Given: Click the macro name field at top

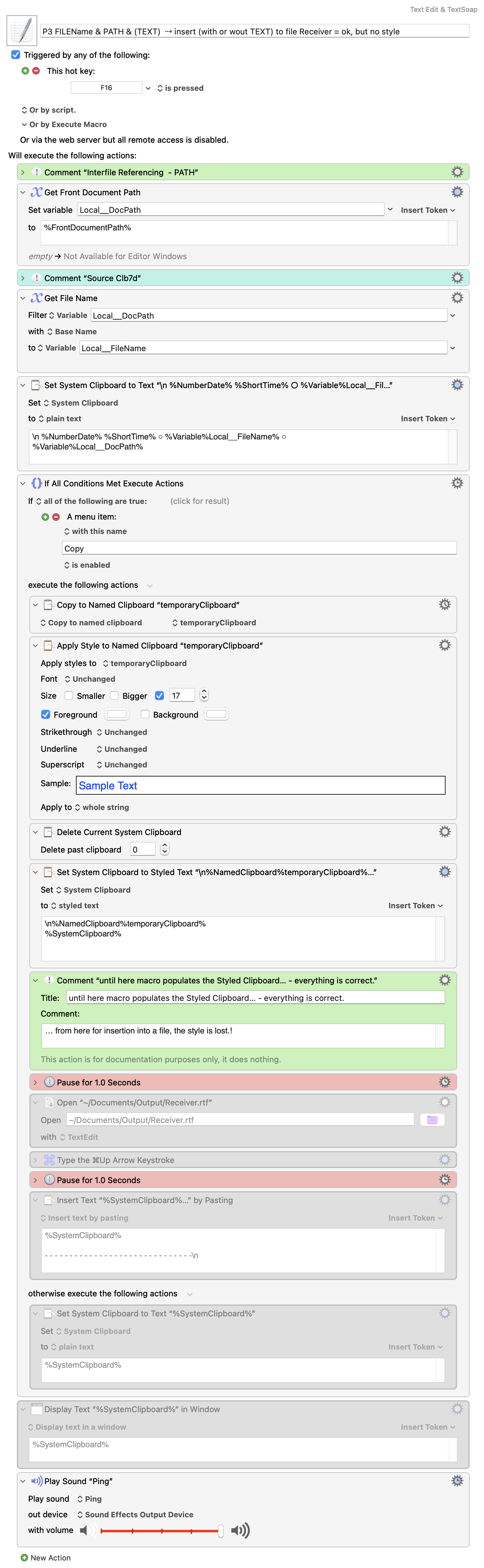Looking at the screenshot, I should tap(255, 31).
